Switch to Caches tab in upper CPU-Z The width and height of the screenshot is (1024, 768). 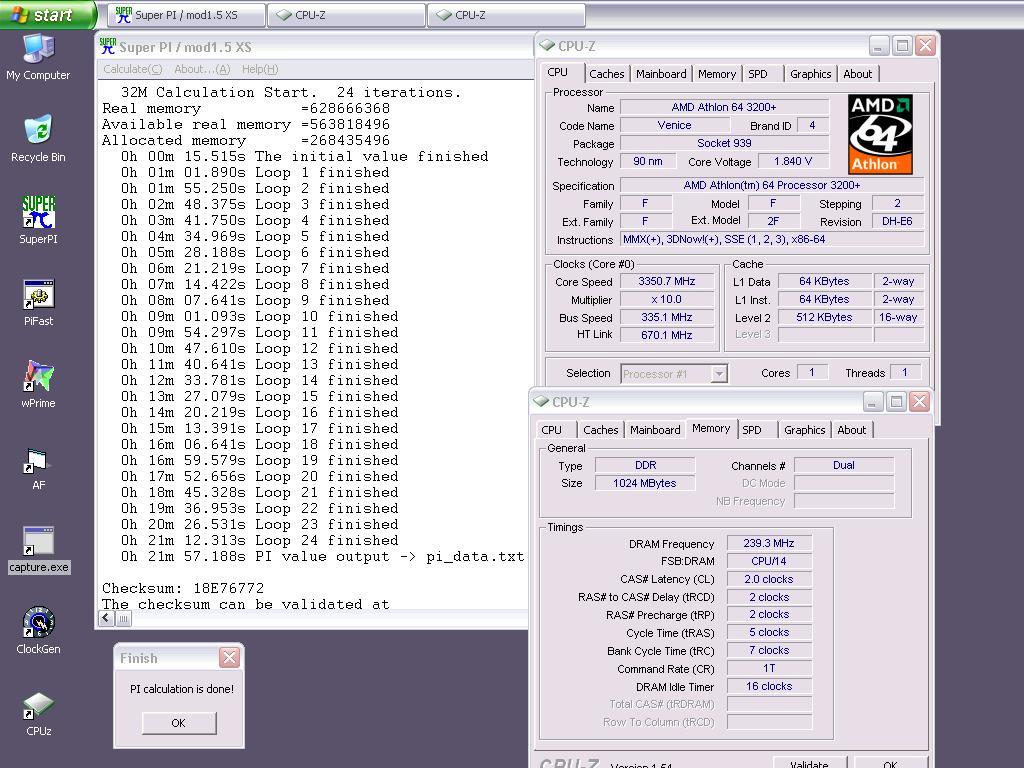[x=607, y=74]
